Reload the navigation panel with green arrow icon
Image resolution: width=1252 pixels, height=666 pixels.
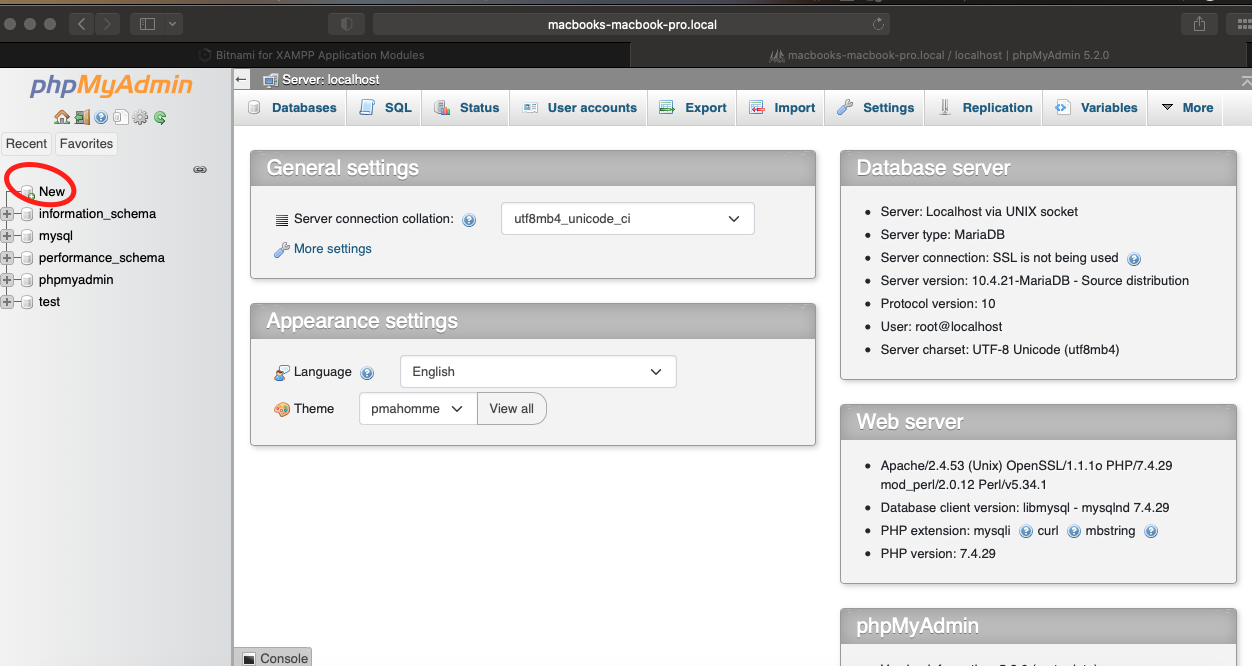pyautogui.click(x=159, y=117)
